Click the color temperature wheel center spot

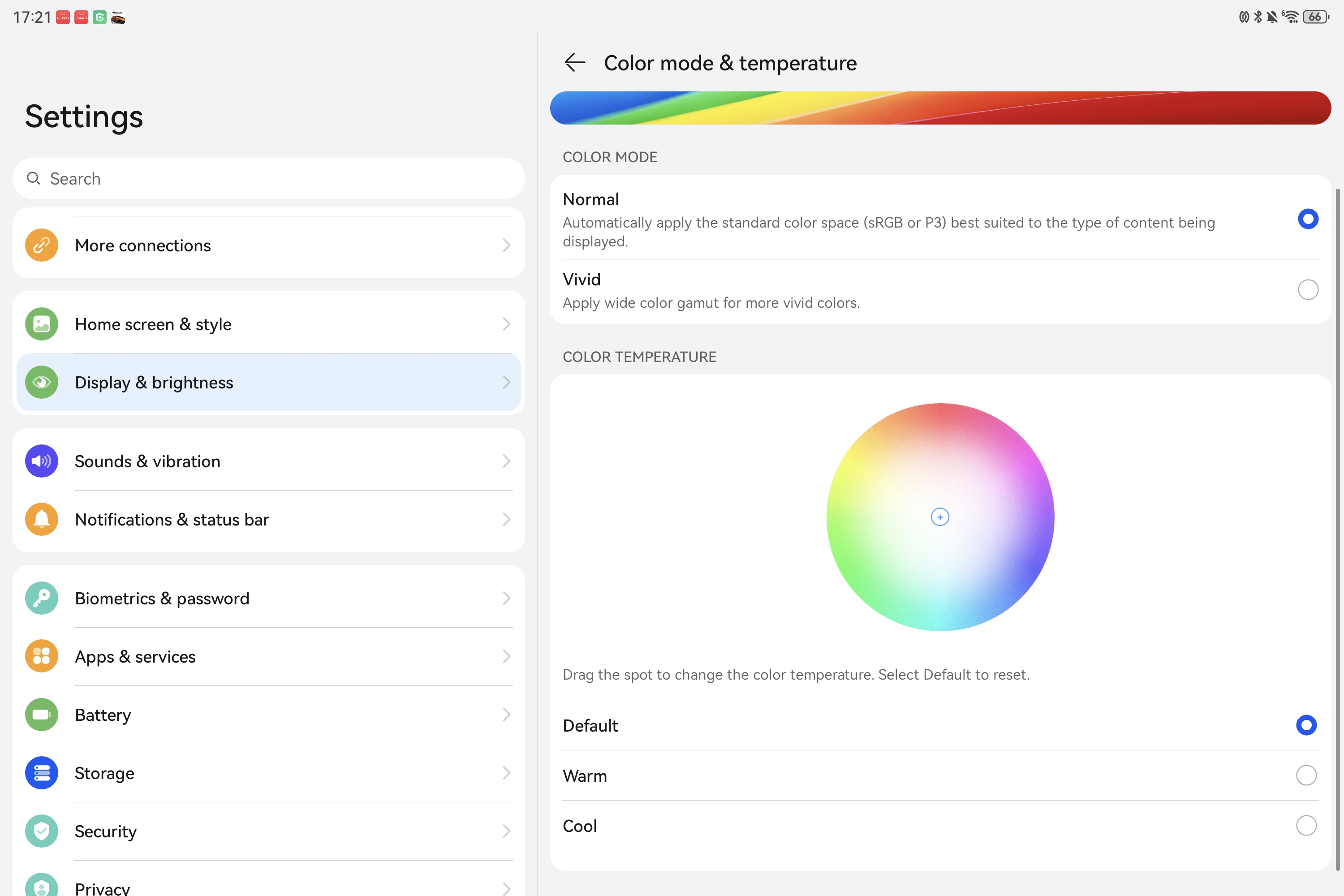[x=940, y=517]
